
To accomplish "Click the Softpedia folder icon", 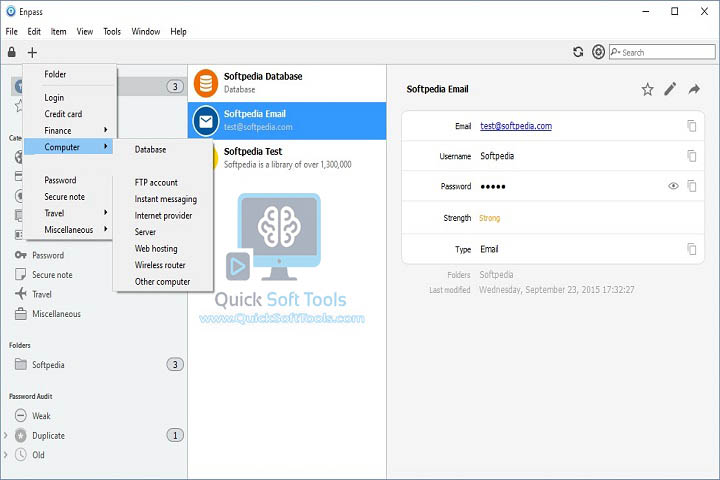I will (x=20, y=364).
